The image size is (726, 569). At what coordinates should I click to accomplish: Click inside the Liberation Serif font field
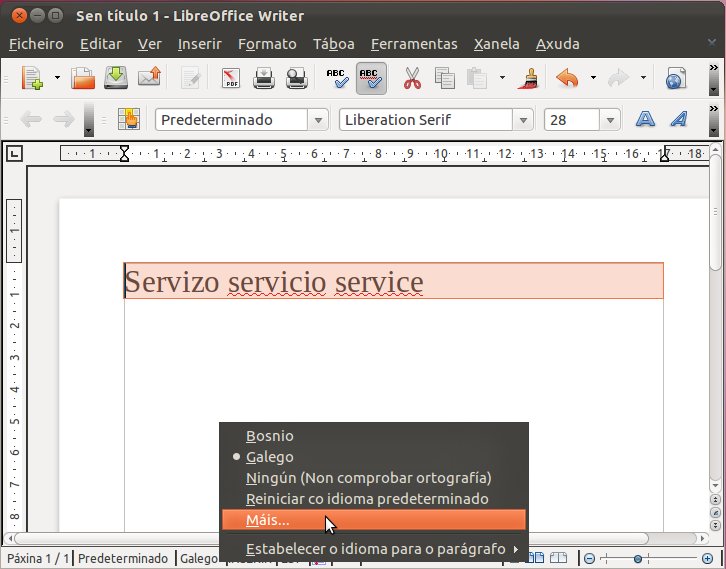click(x=426, y=120)
